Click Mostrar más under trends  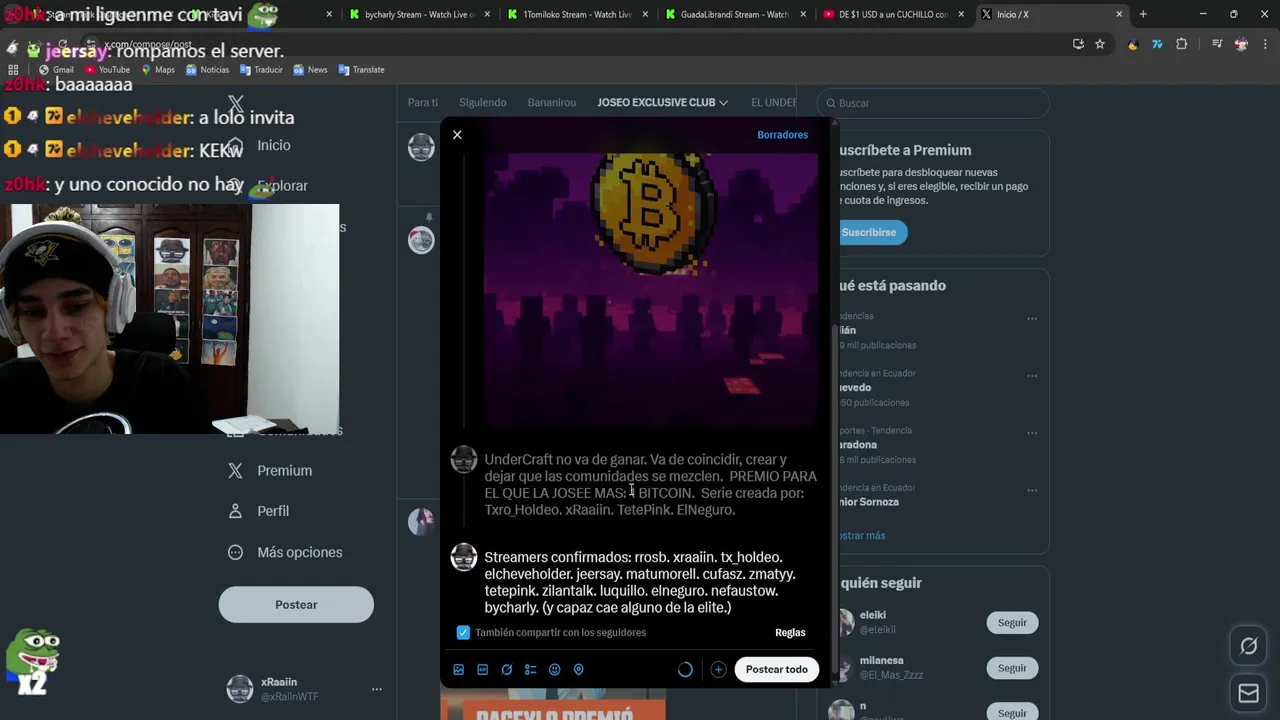click(862, 536)
